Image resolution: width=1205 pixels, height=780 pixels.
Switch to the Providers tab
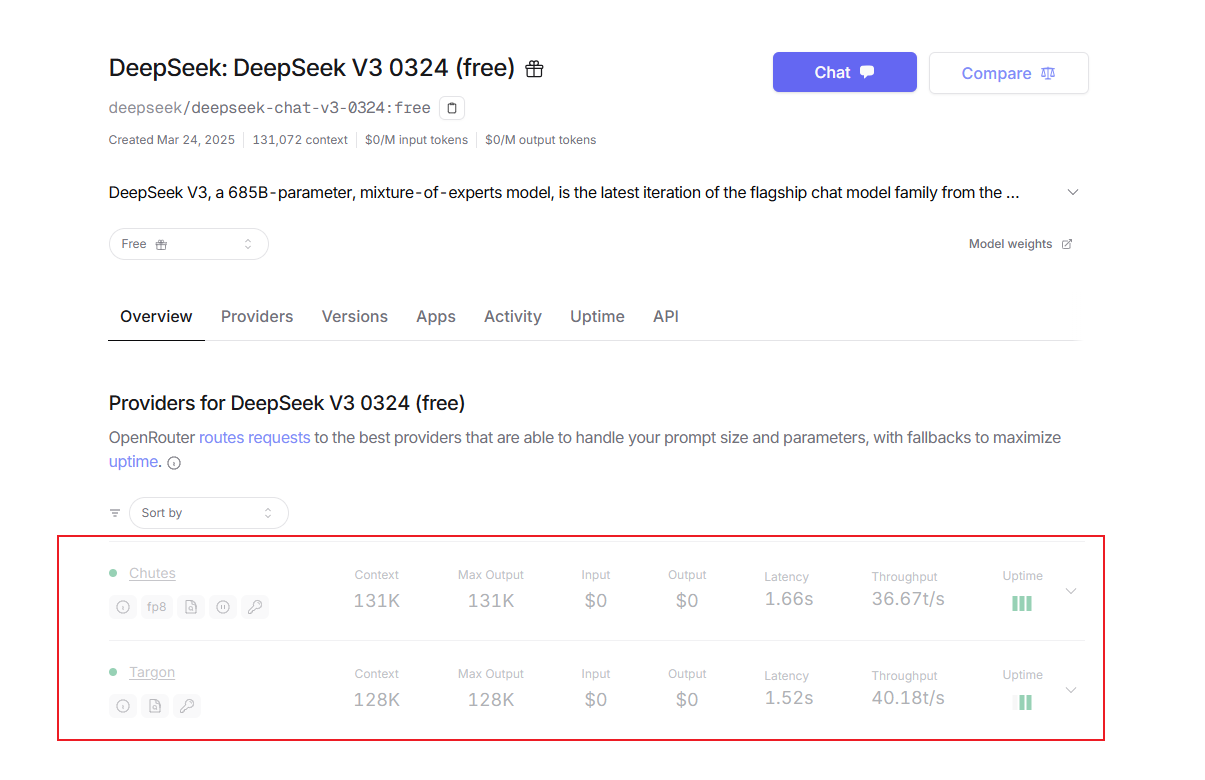point(257,317)
